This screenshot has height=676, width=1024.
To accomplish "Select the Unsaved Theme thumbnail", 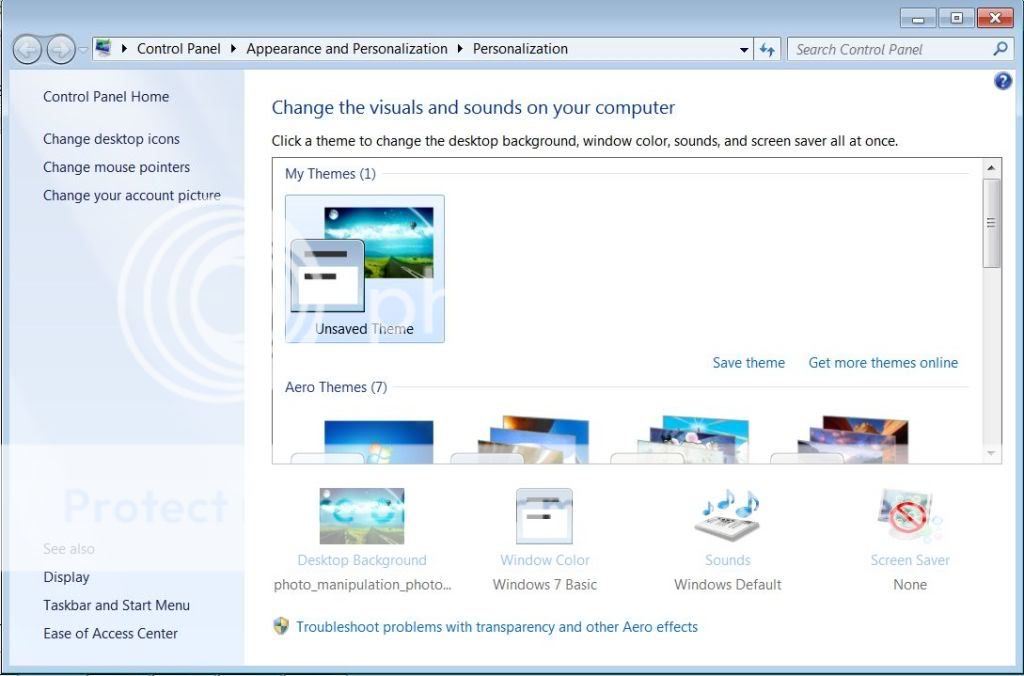I will [364, 268].
